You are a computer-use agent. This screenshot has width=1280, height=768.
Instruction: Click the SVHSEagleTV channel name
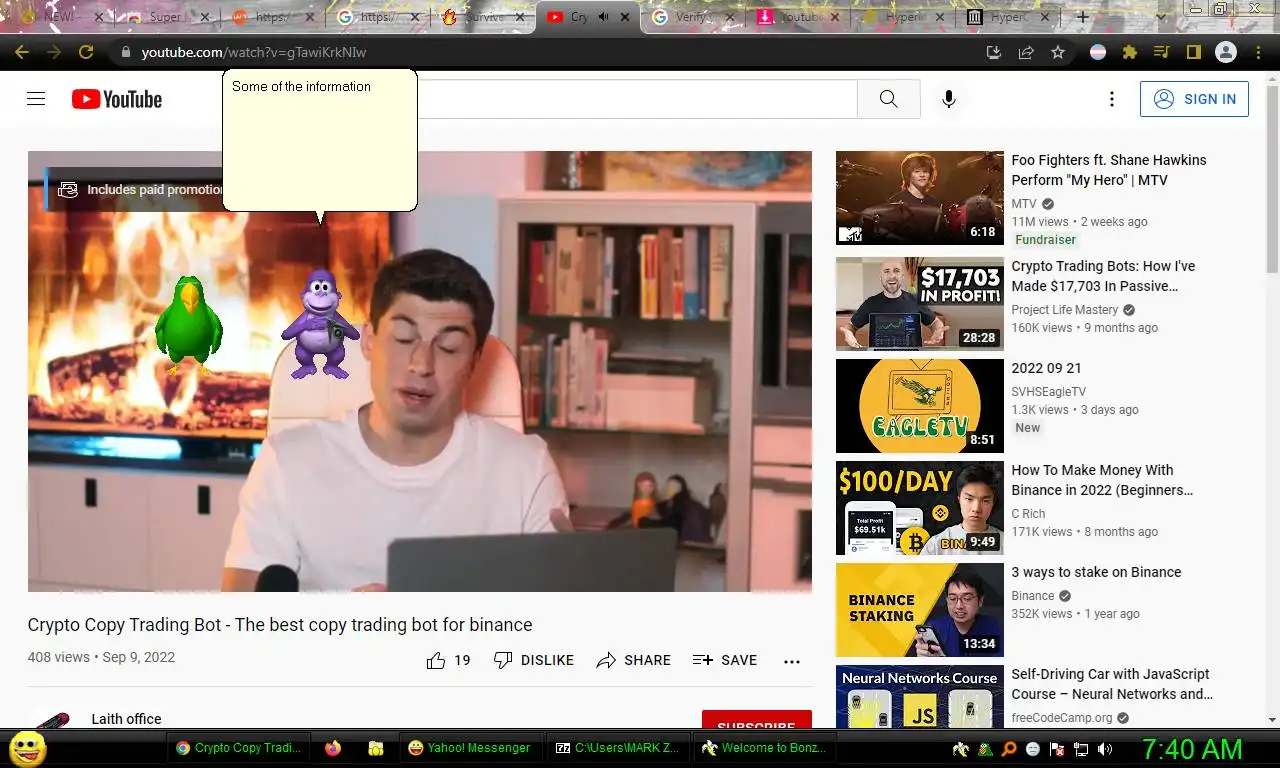pyautogui.click(x=1048, y=392)
